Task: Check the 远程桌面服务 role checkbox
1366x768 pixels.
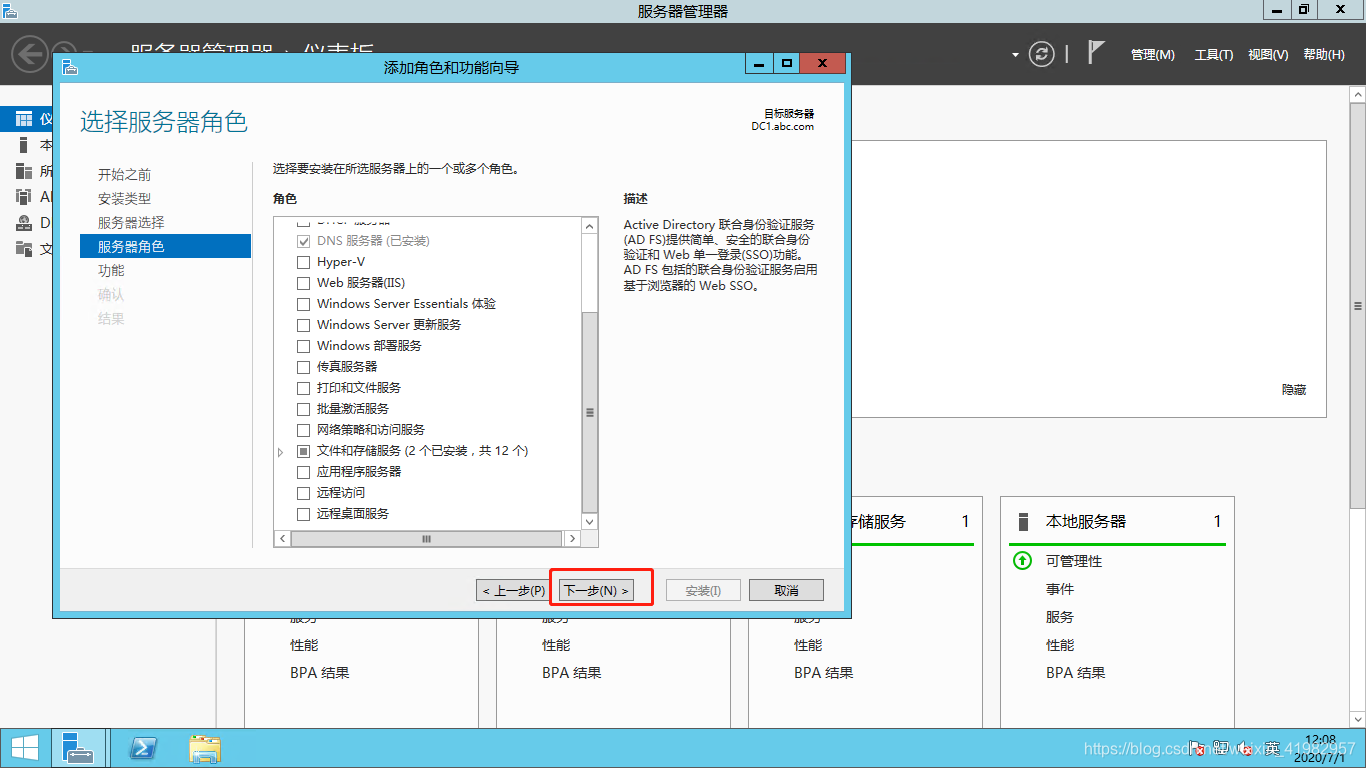Action: [x=304, y=514]
